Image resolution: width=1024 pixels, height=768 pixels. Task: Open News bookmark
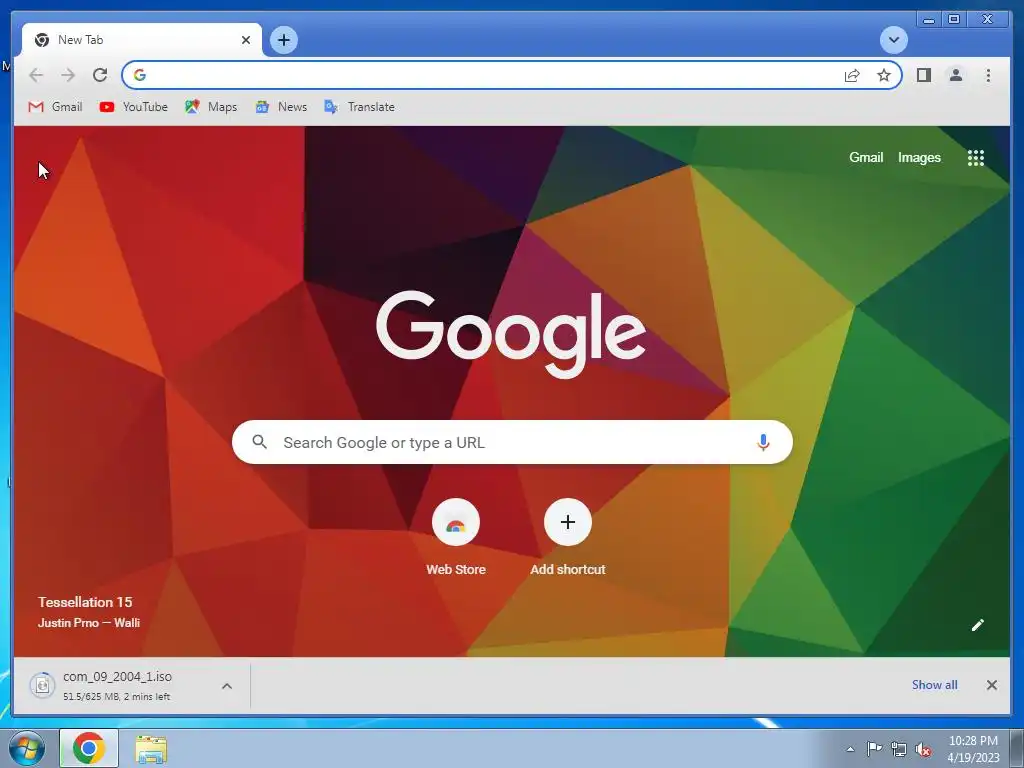tap(281, 106)
